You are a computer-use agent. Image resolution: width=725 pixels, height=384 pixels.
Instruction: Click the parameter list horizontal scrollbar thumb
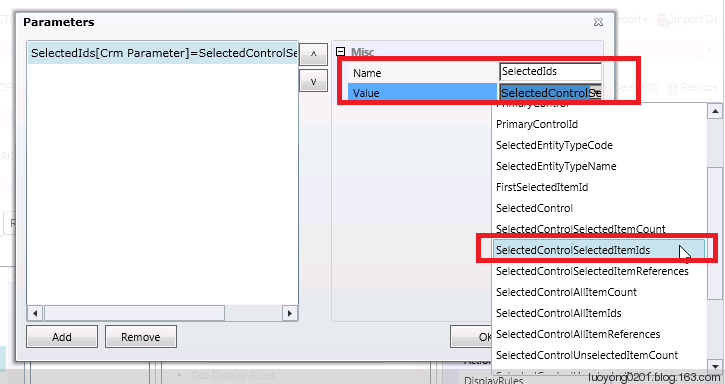134,313
